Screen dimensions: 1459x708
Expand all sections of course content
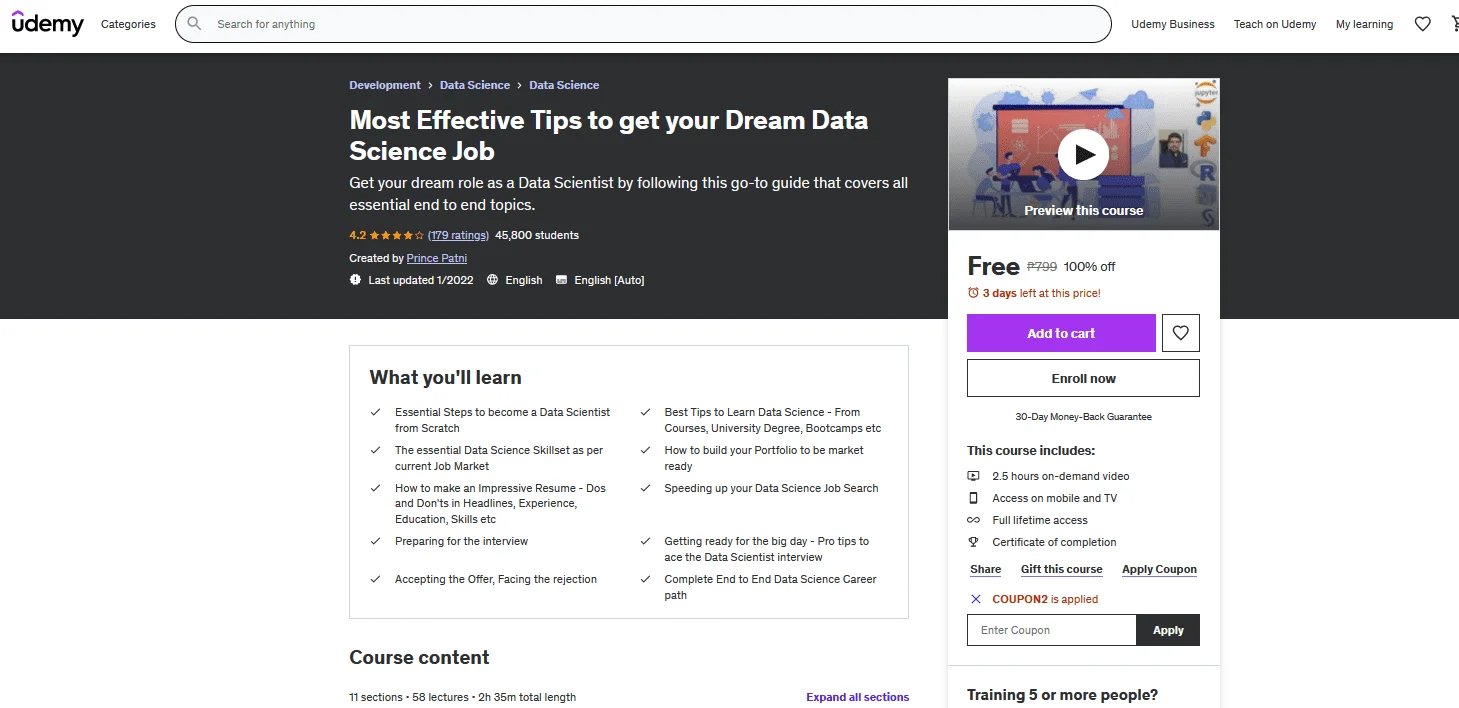[x=858, y=697]
